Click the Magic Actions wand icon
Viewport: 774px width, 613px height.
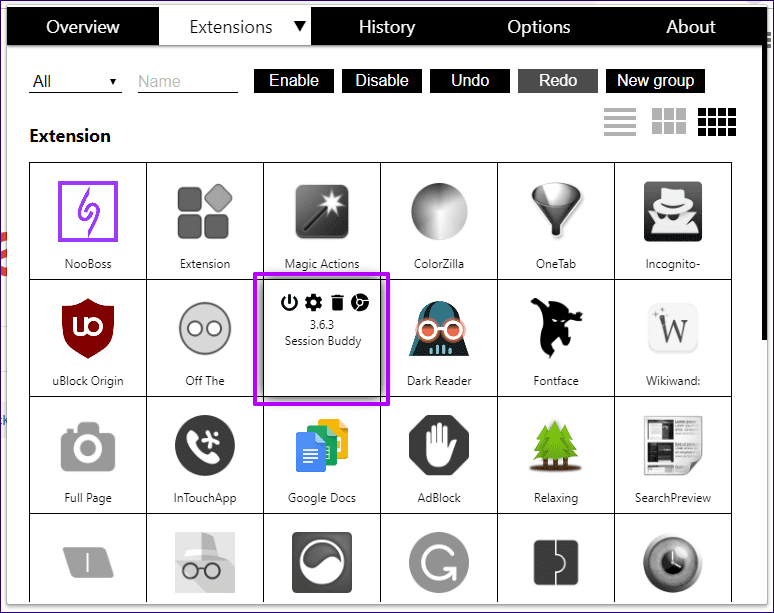tap(322, 211)
